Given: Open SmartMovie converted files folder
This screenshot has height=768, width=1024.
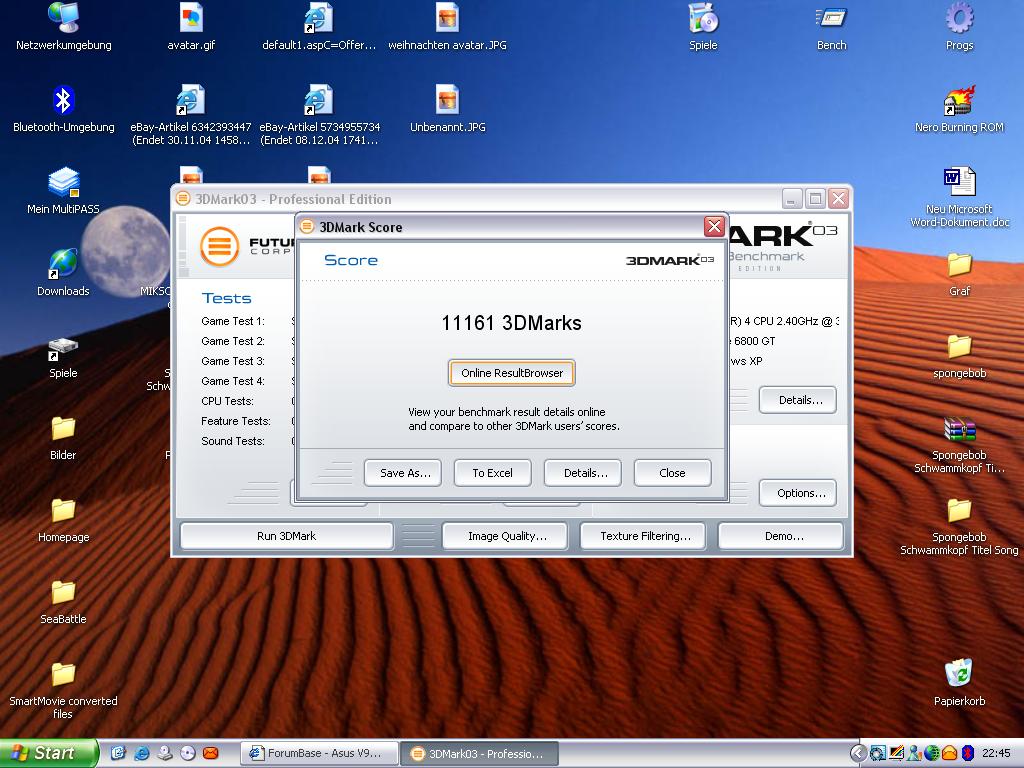Looking at the screenshot, I should point(63,675).
